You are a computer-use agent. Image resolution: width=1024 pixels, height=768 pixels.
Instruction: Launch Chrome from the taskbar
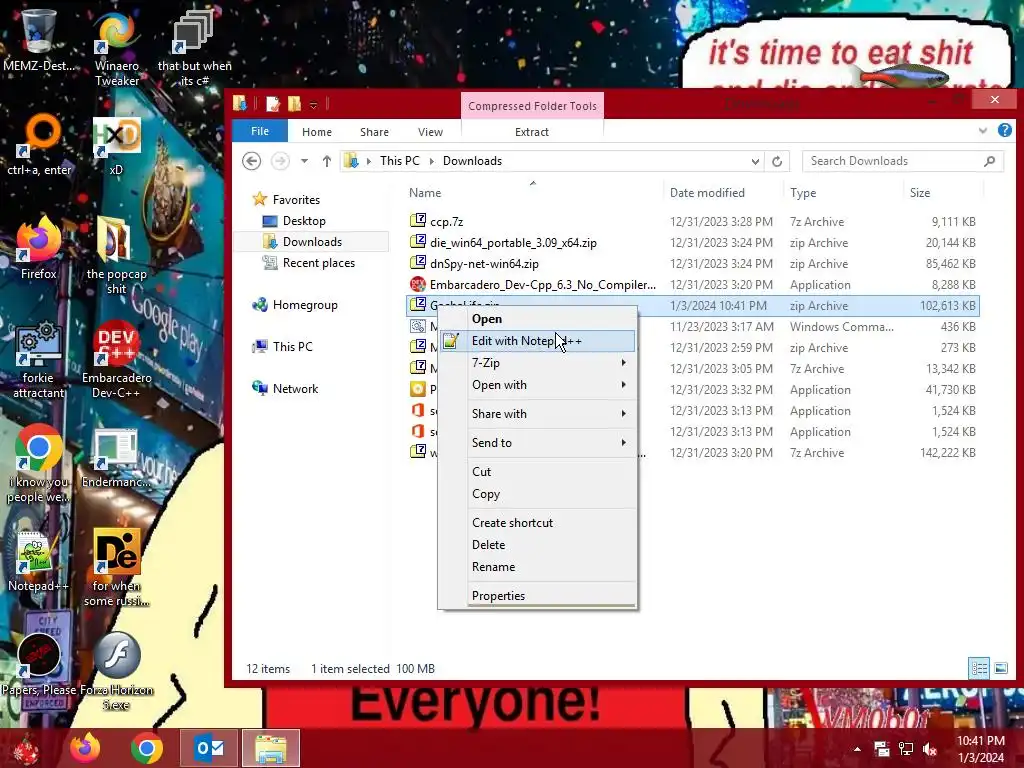[x=146, y=748]
